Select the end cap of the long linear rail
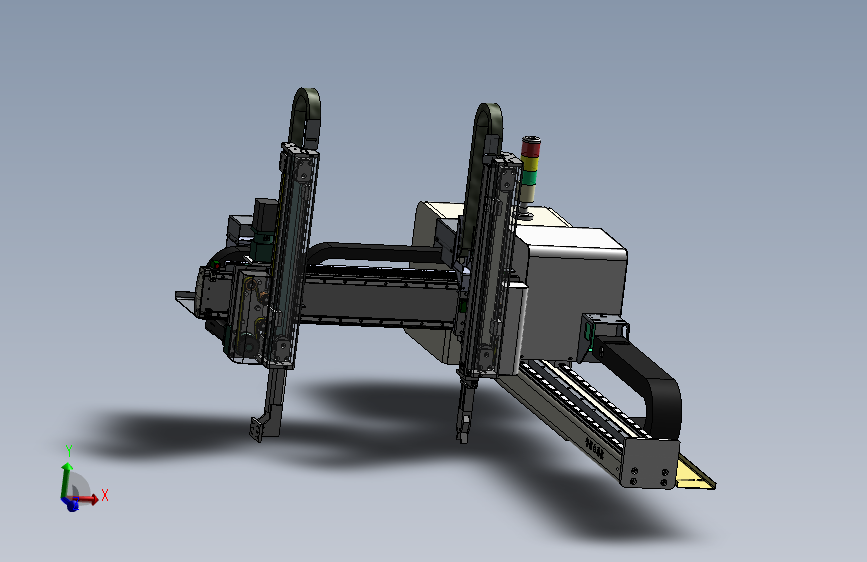 (650, 466)
